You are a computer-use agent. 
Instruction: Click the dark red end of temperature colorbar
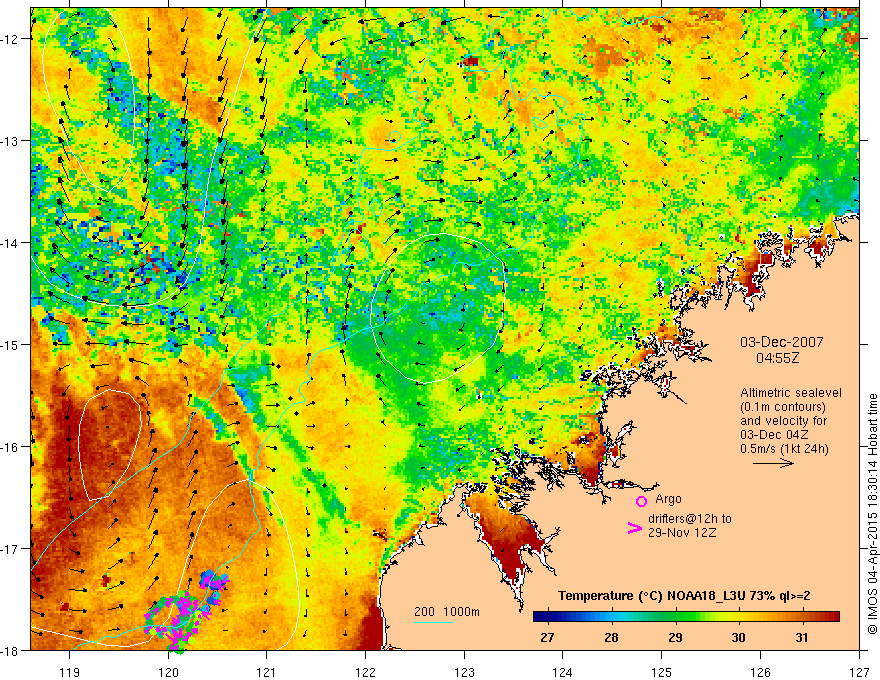click(832, 617)
